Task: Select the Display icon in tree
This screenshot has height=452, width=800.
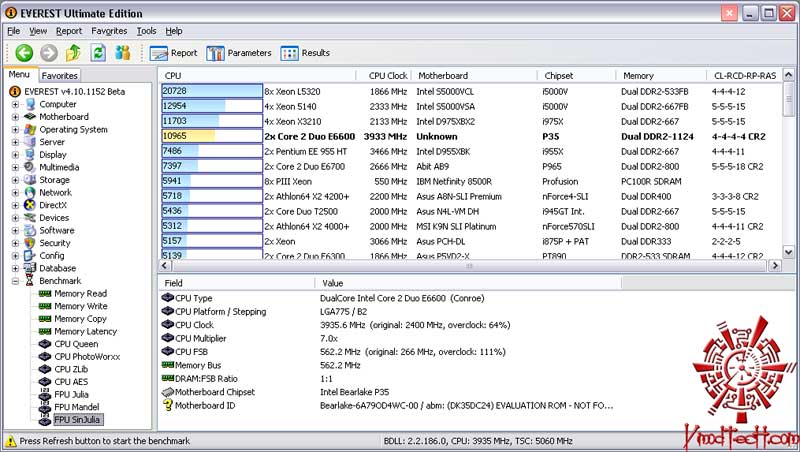Action: click(x=31, y=155)
